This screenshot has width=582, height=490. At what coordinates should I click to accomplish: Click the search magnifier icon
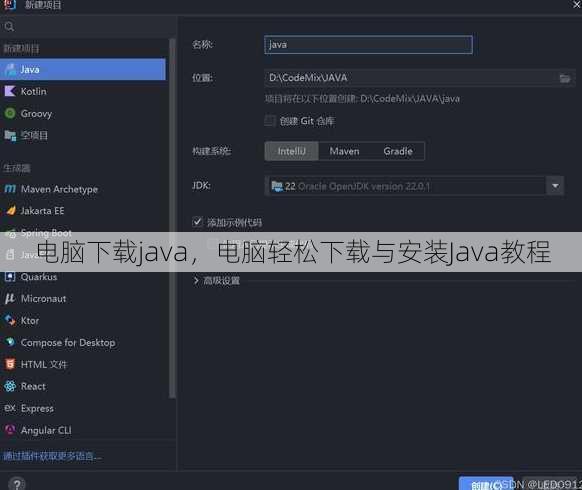pyautogui.click(x=9, y=26)
